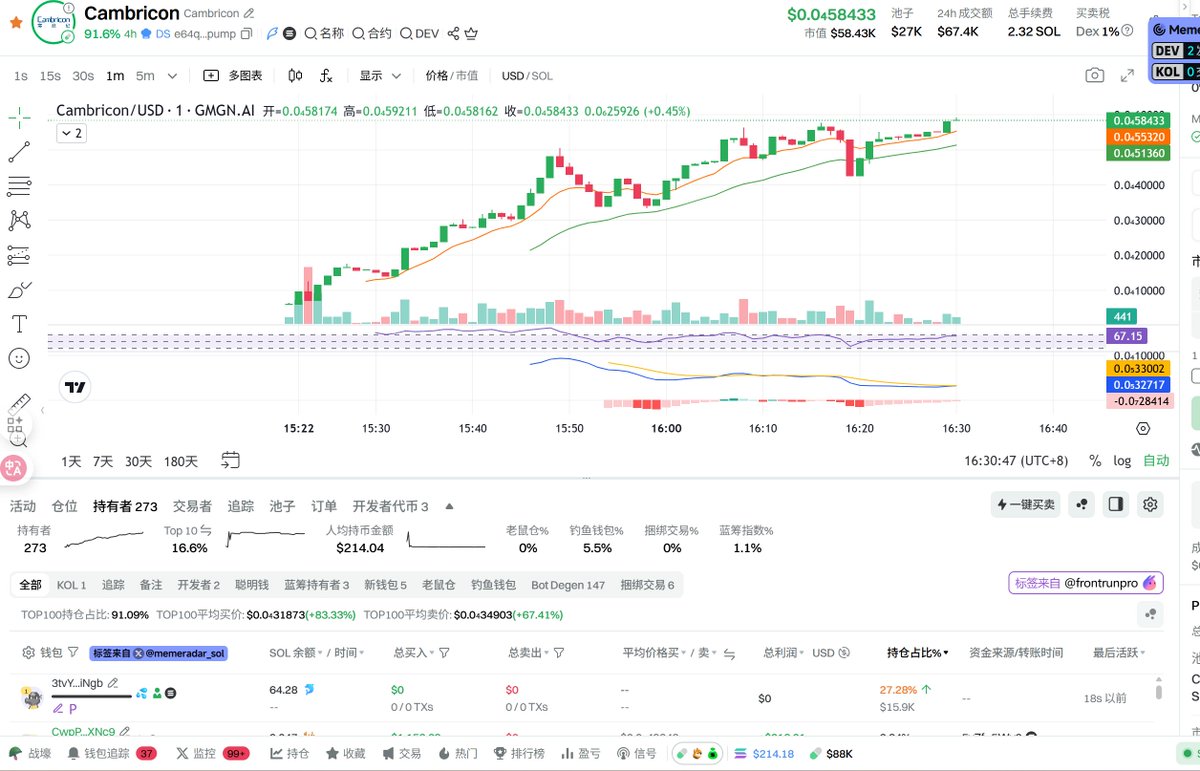Select the Fibonacci retracement tool
The image size is (1200, 771).
point(19,186)
